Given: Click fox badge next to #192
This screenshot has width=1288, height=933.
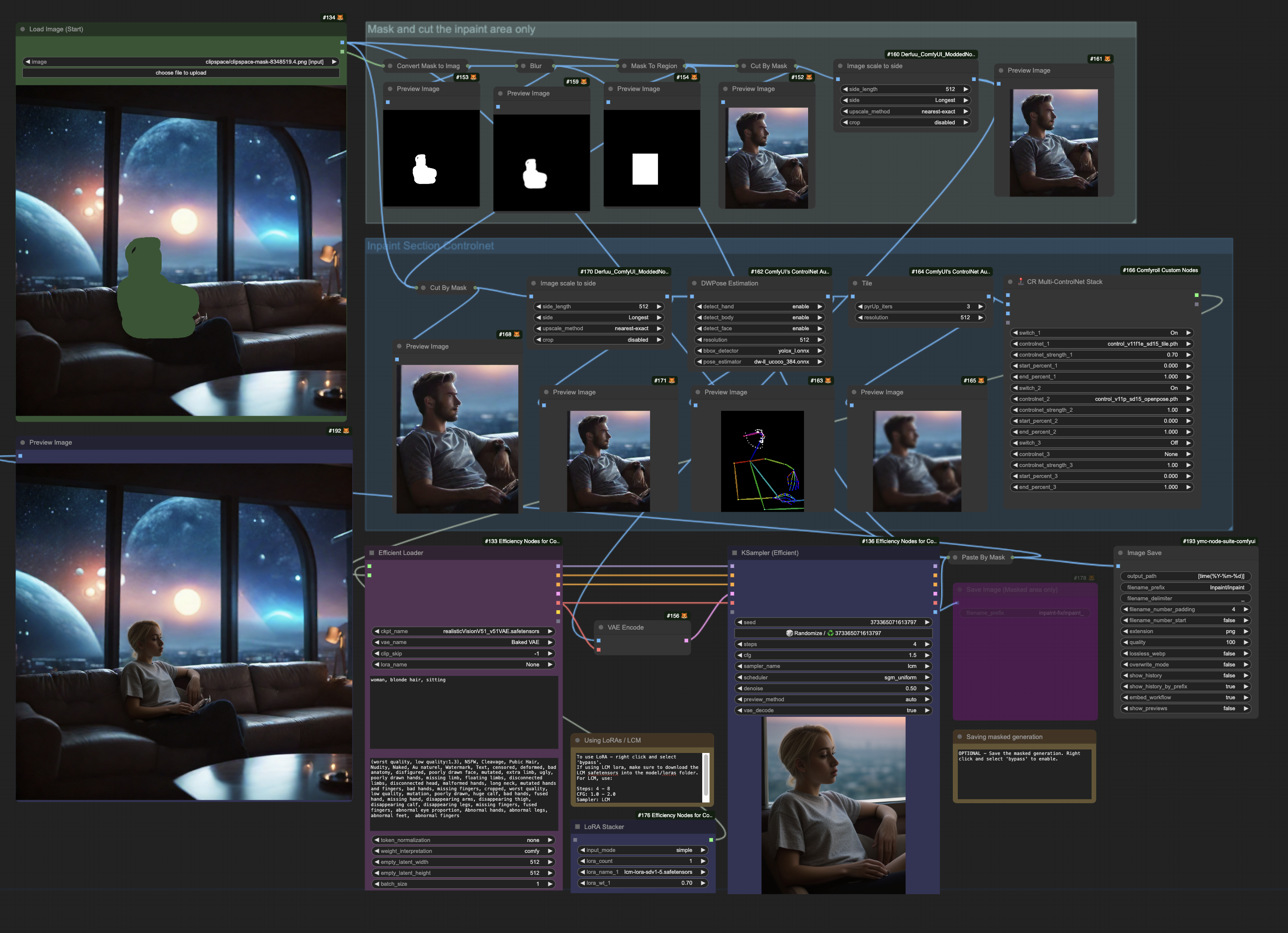Looking at the screenshot, I should coord(346,431).
